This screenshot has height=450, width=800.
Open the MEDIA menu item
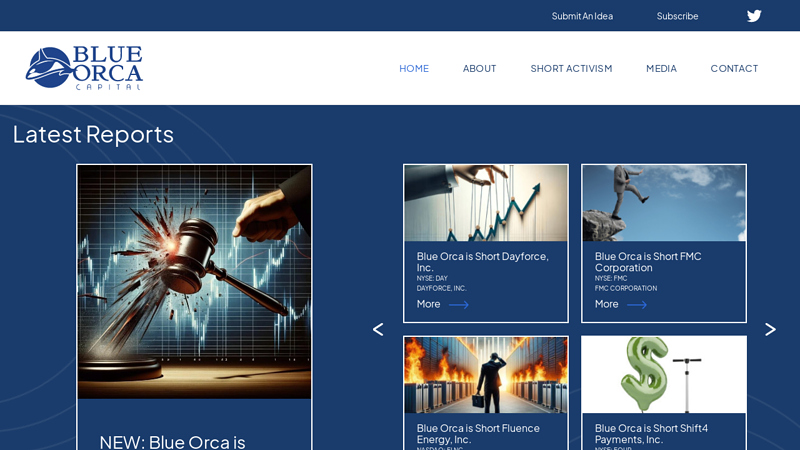click(661, 68)
